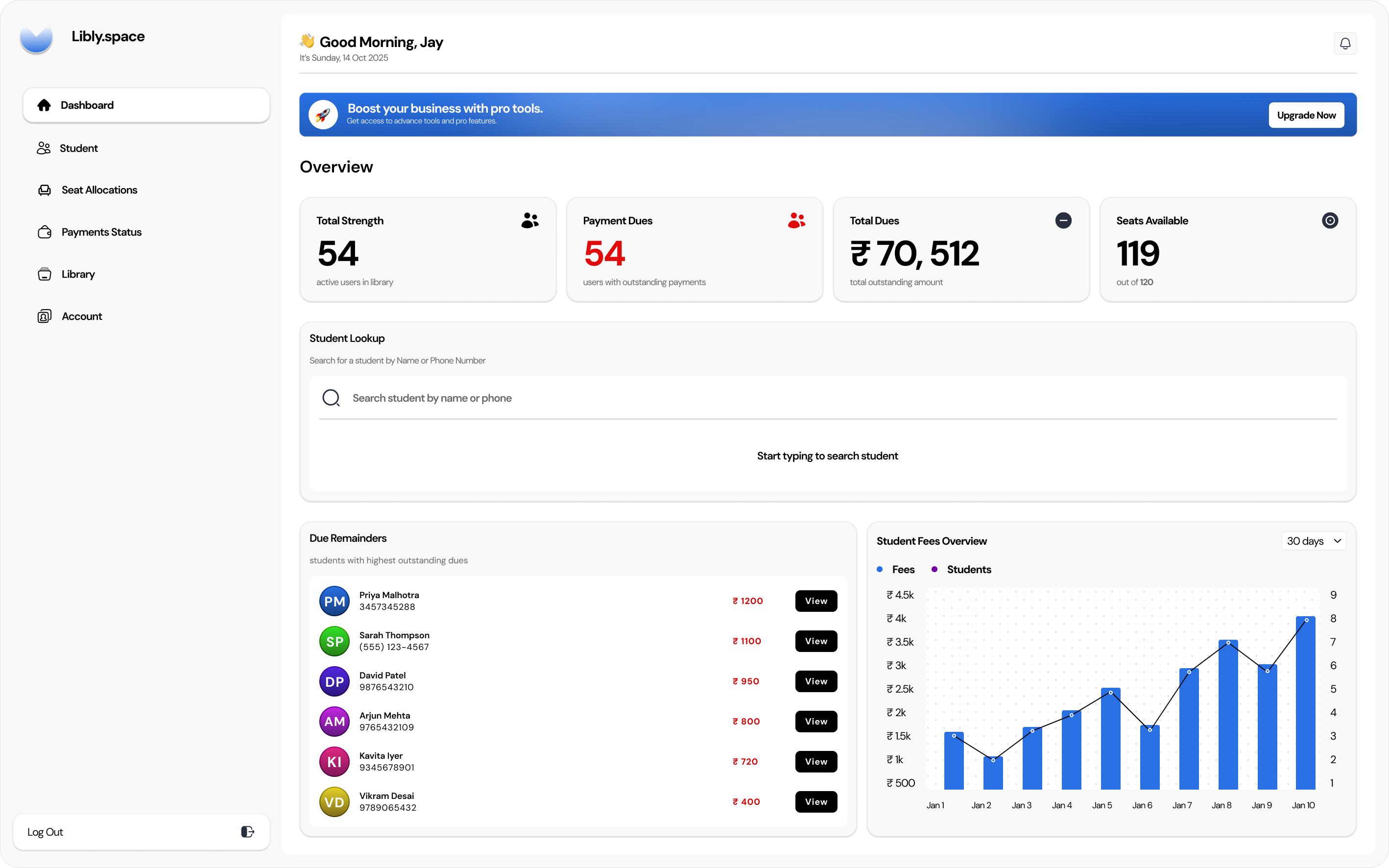Open Payments Status section

click(101, 232)
